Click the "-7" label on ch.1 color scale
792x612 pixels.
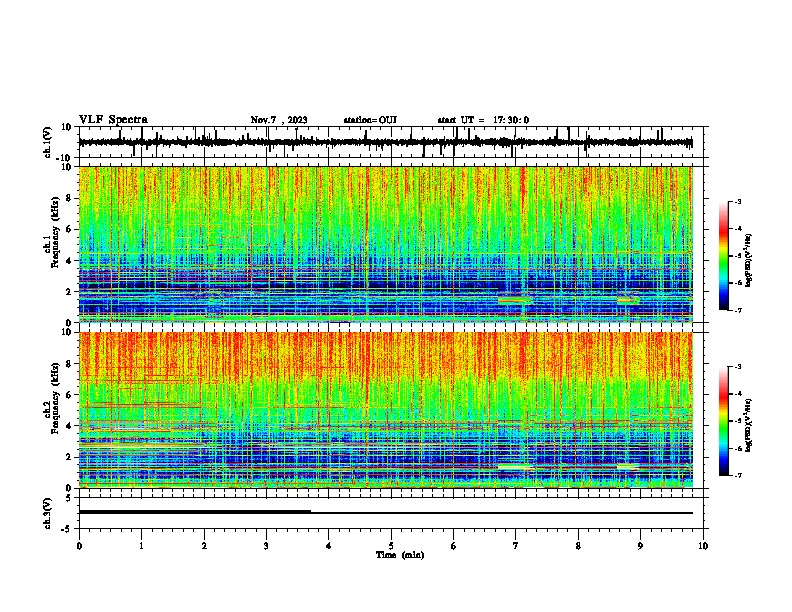click(x=737, y=310)
